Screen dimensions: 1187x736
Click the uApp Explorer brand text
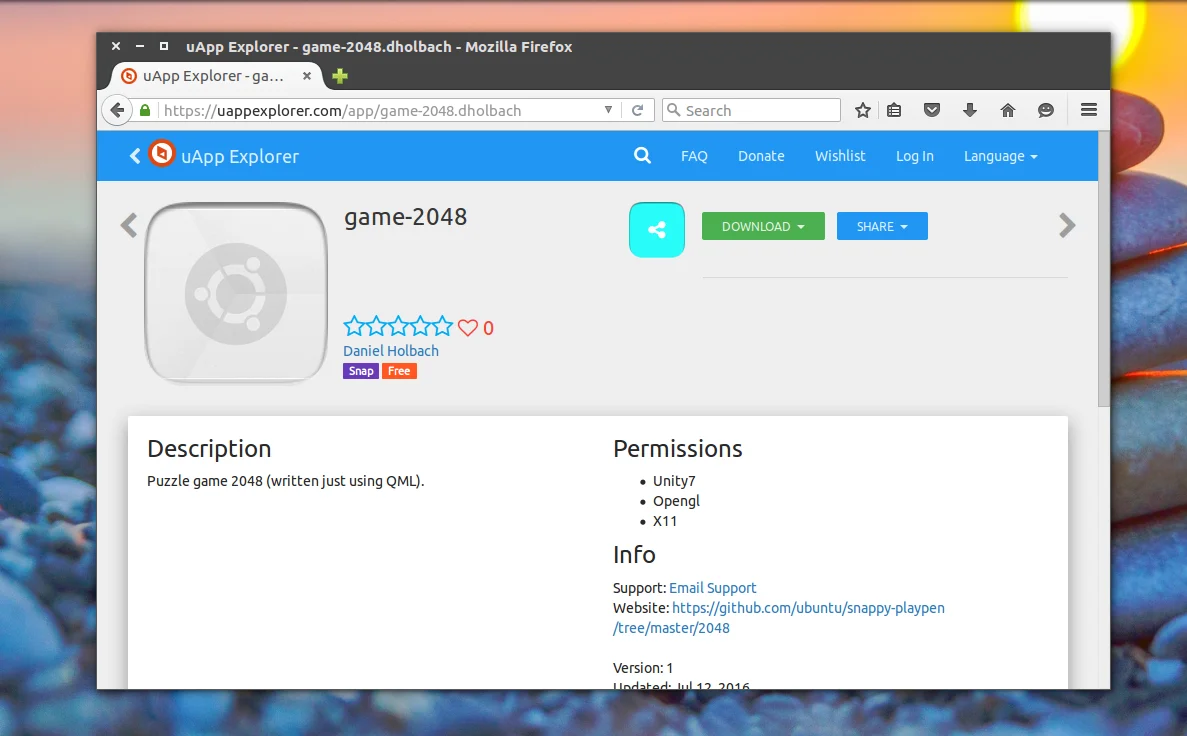(x=240, y=156)
